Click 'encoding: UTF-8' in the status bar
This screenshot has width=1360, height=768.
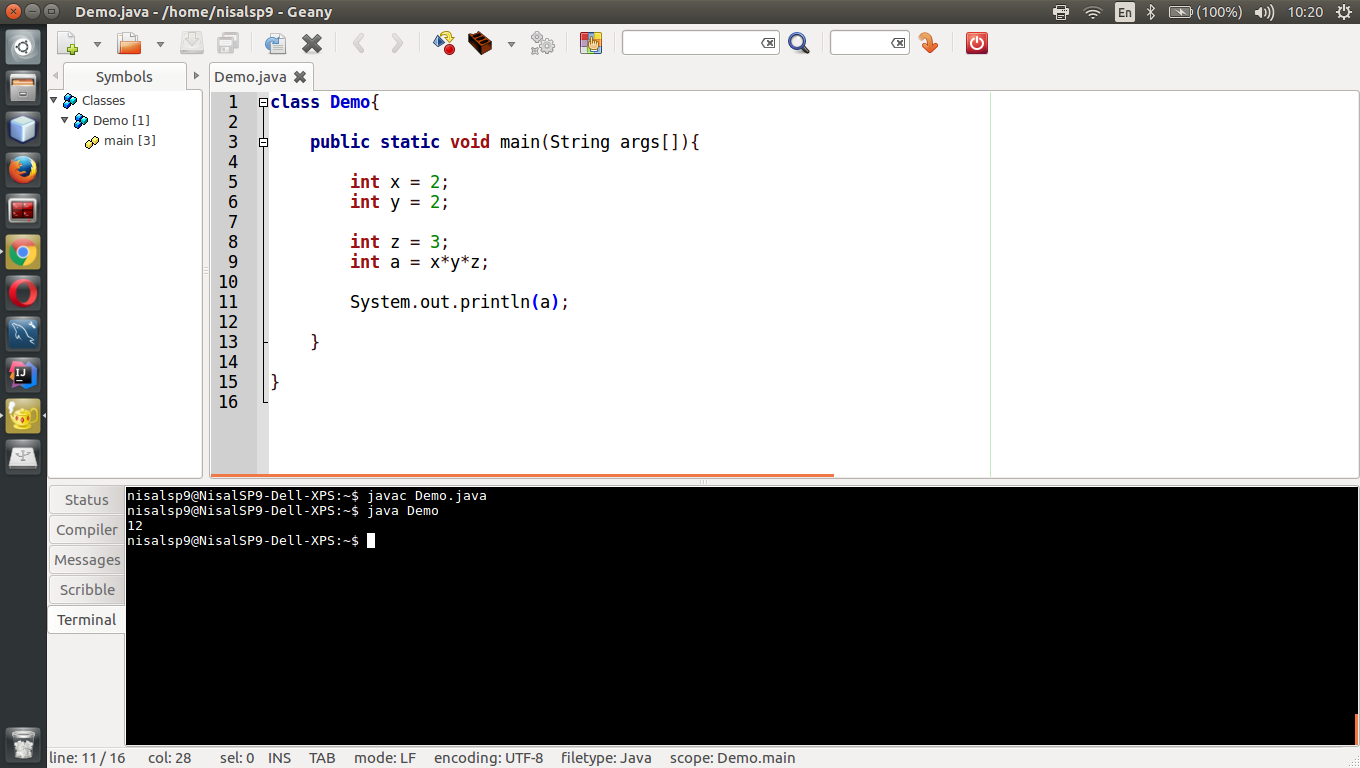[488, 758]
